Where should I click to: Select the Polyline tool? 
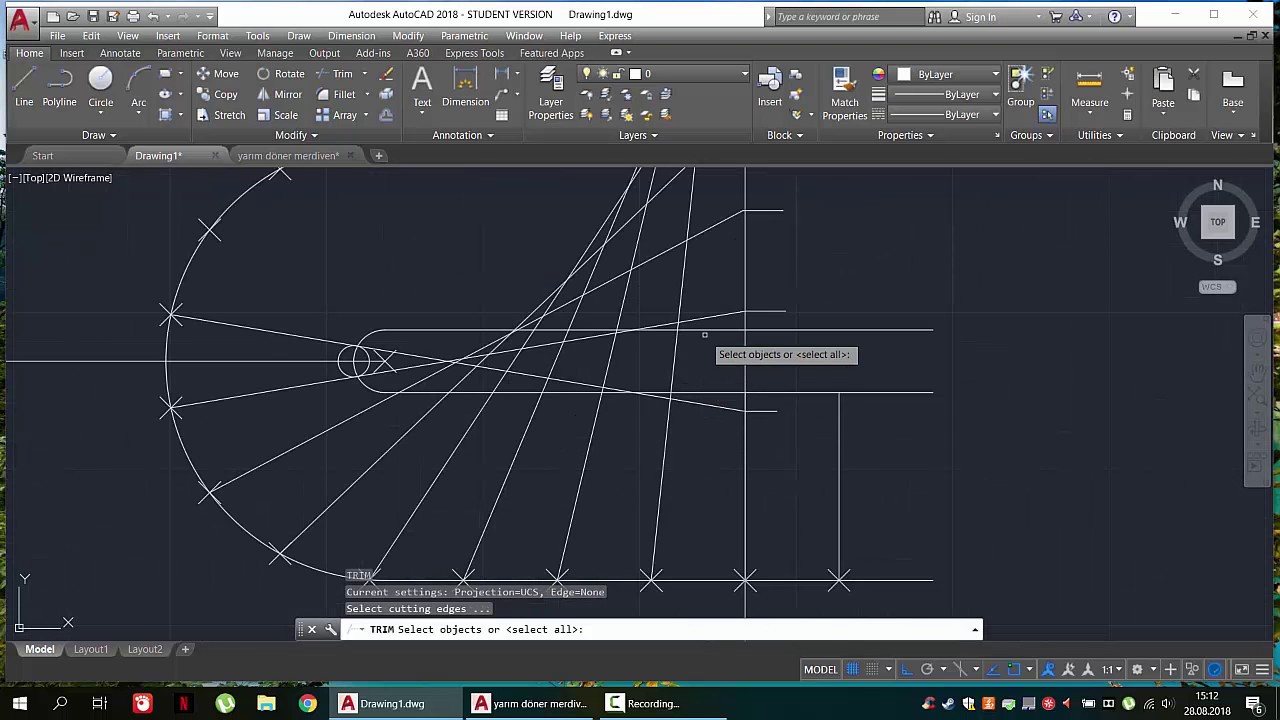pyautogui.click(x=59, y=87)
